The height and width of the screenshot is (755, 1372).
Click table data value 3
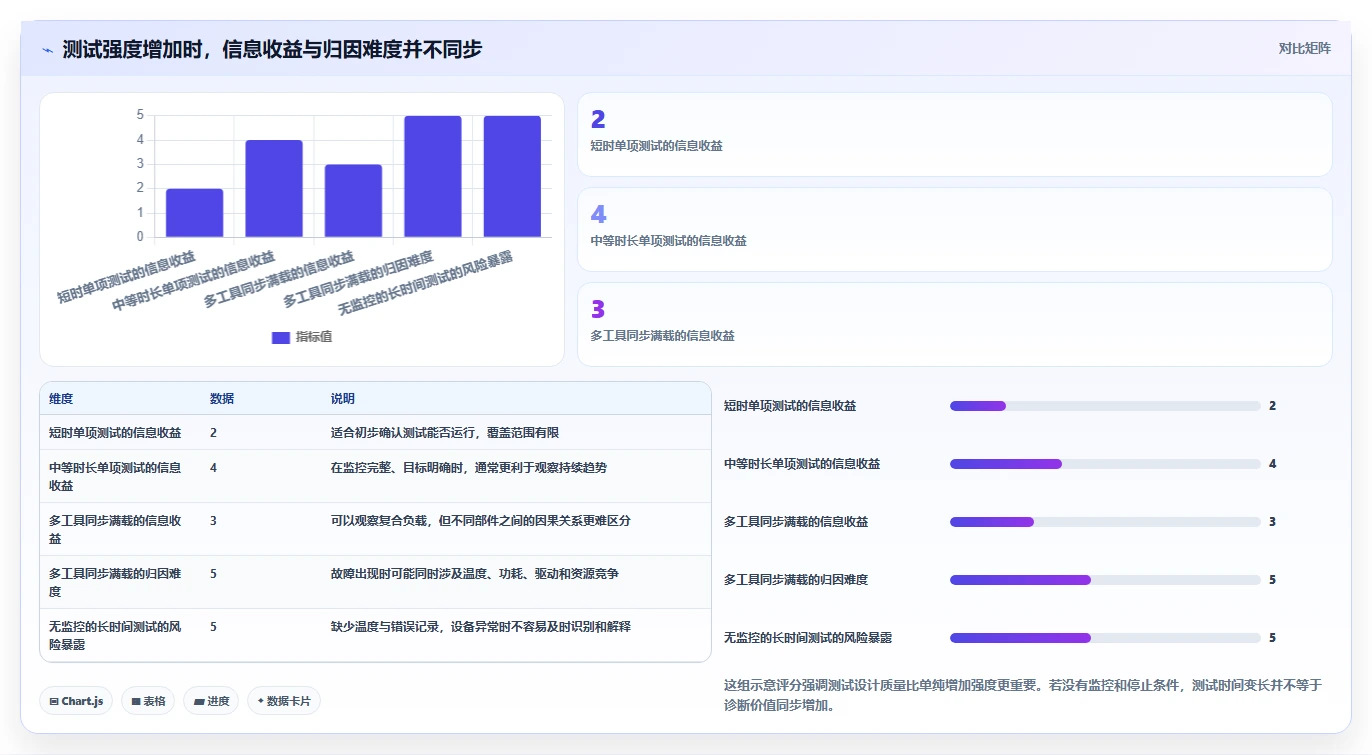click(x=213, y=520)
